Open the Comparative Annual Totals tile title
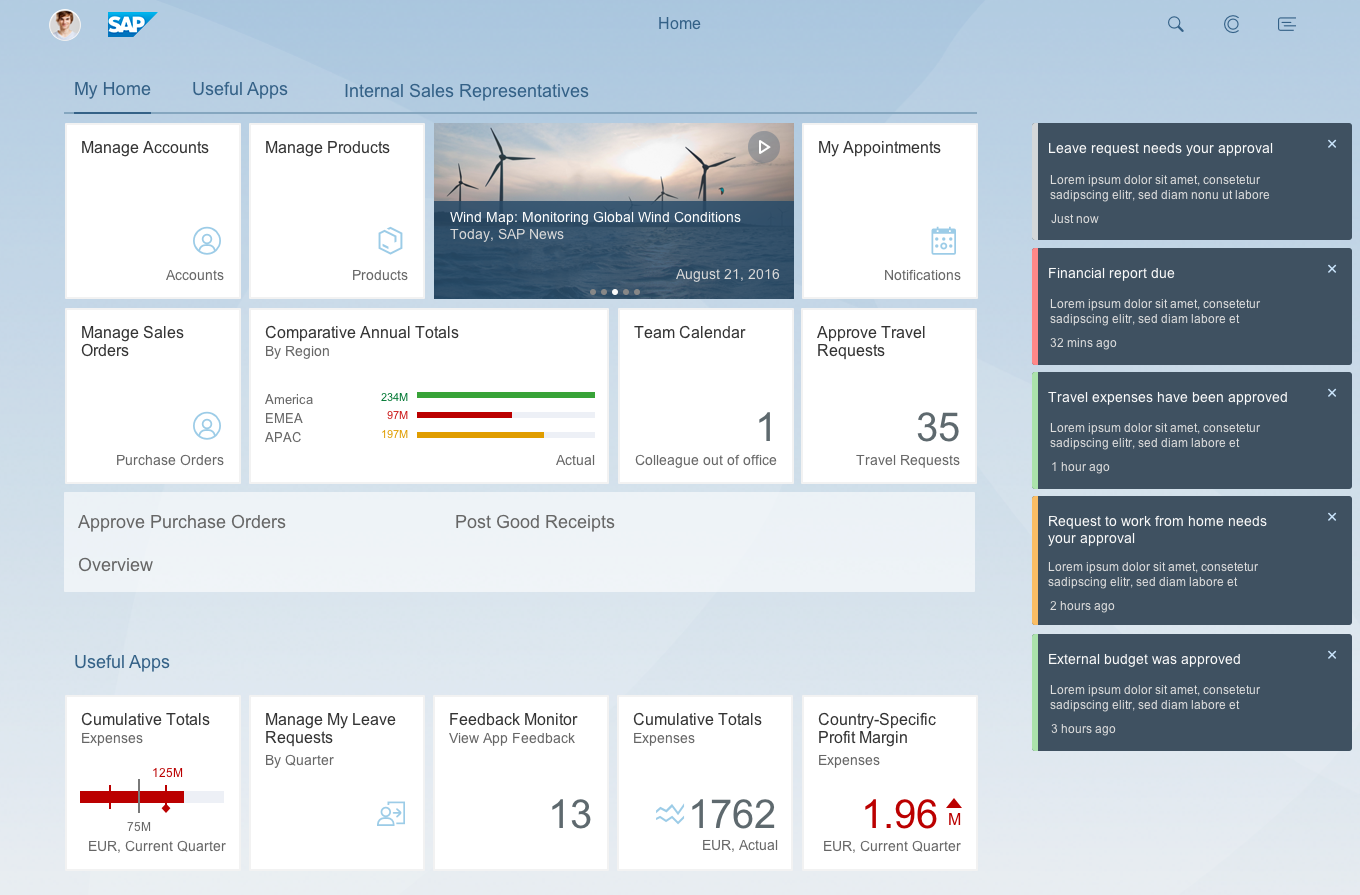The image size is (1360, 895). pos(362,332)
